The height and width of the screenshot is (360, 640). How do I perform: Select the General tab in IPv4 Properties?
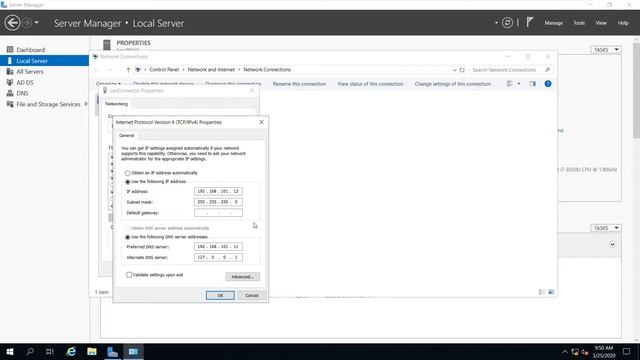point(127,136)
